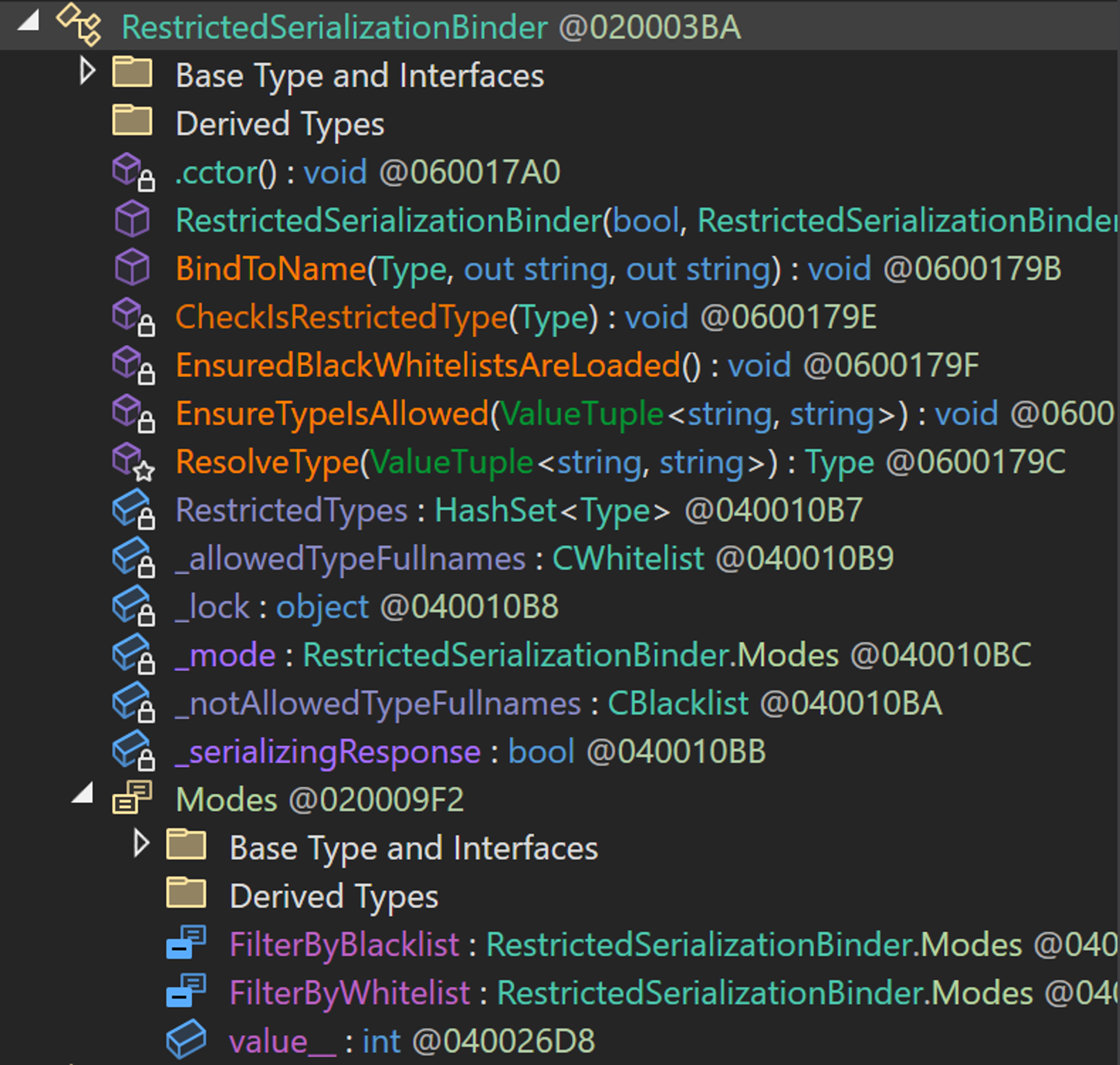This screenshot has width=1120, height=1065.
Task: Click the RestrictedTypes private field icon
Action: click(133, 510)
